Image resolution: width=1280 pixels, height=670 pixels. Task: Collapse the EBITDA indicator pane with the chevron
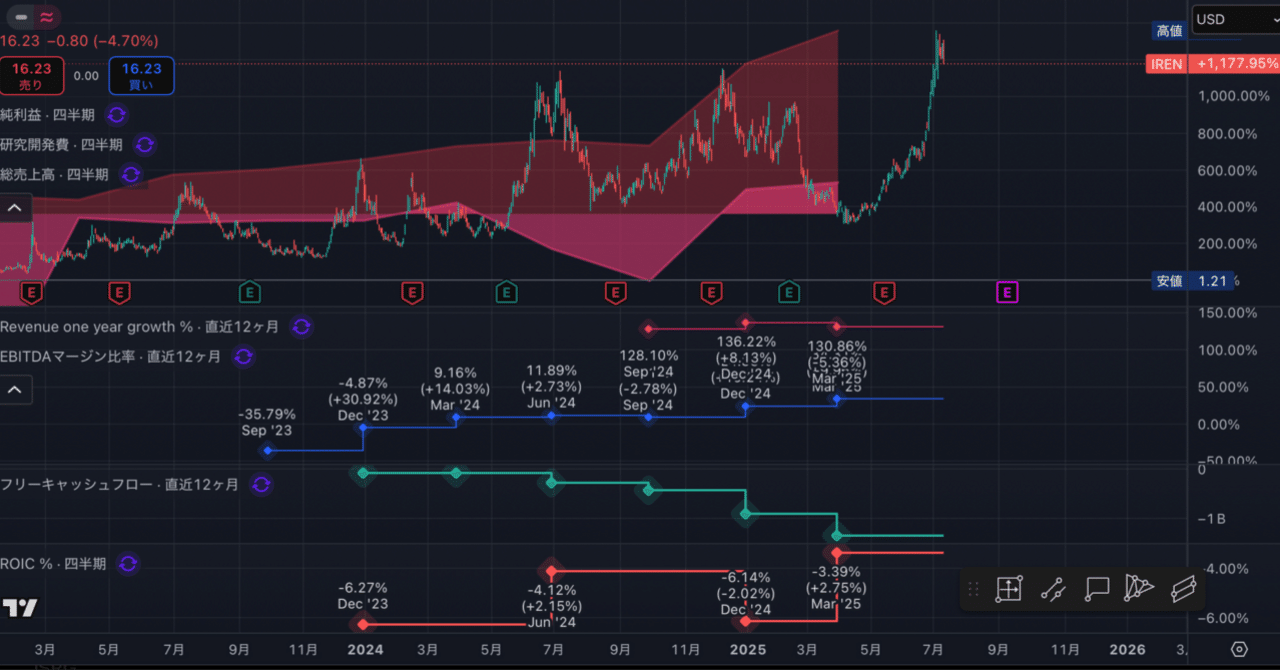(x=16, y=390)
